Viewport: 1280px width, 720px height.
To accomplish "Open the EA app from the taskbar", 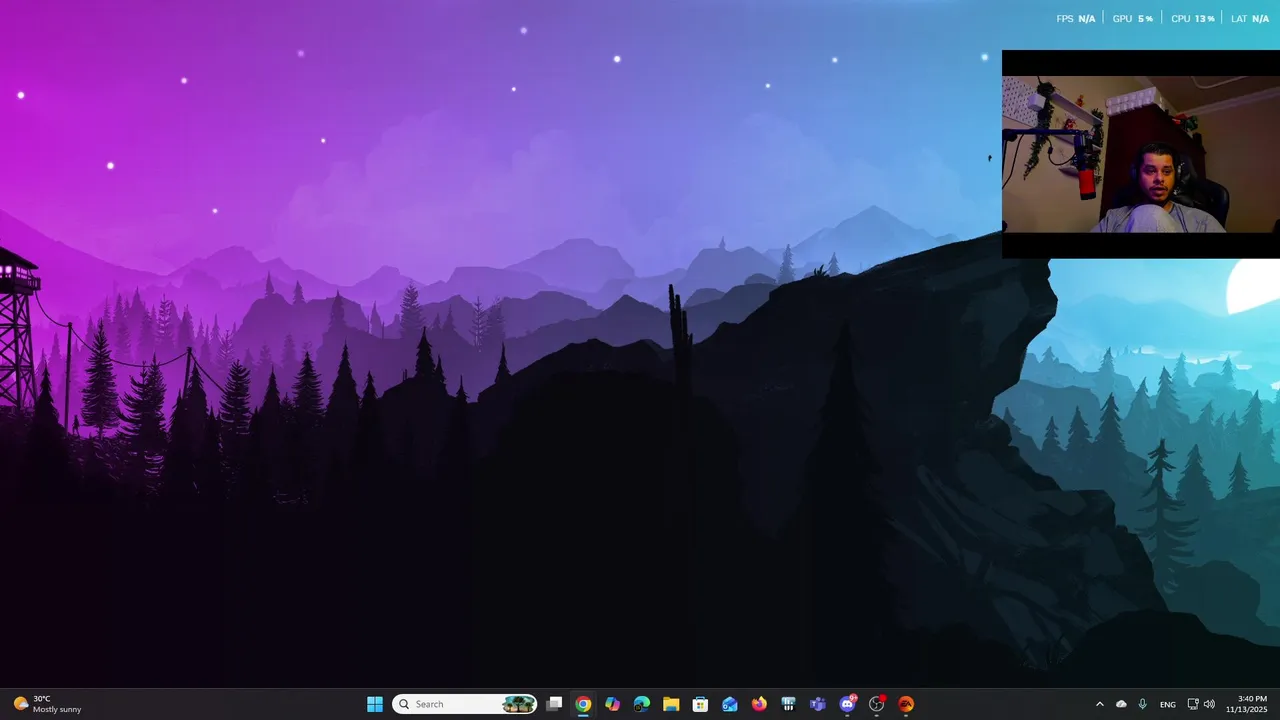I will click(906, 704).
